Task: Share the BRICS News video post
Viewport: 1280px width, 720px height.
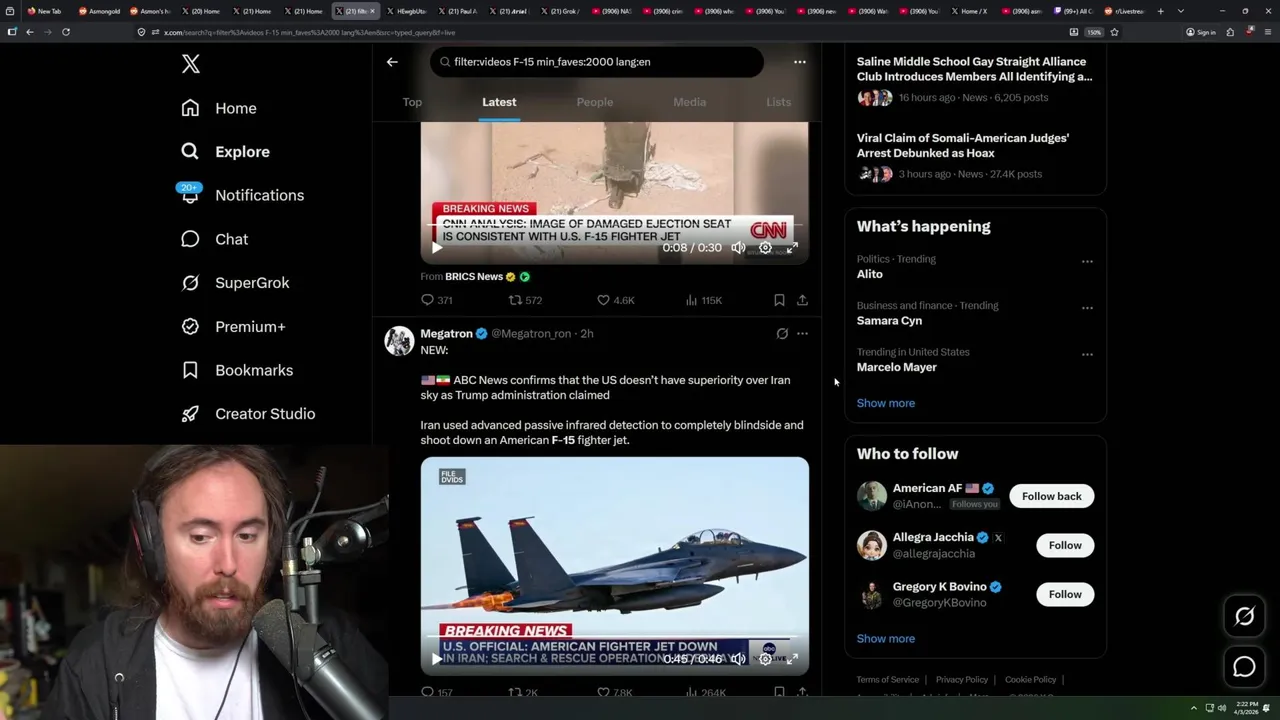Action: [x=802, y=300]
